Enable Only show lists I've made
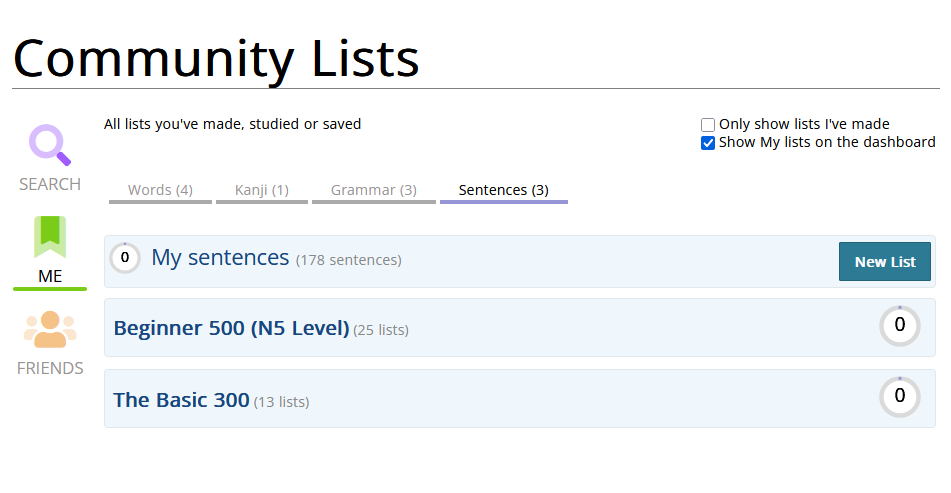This screenshot has height=493, width=951. (708, 125)
